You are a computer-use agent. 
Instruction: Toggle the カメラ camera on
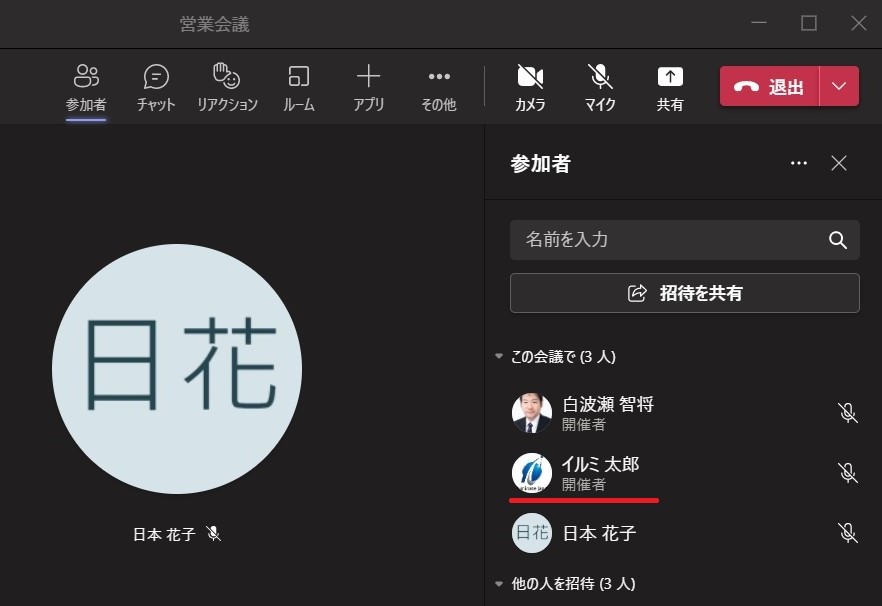530,88
